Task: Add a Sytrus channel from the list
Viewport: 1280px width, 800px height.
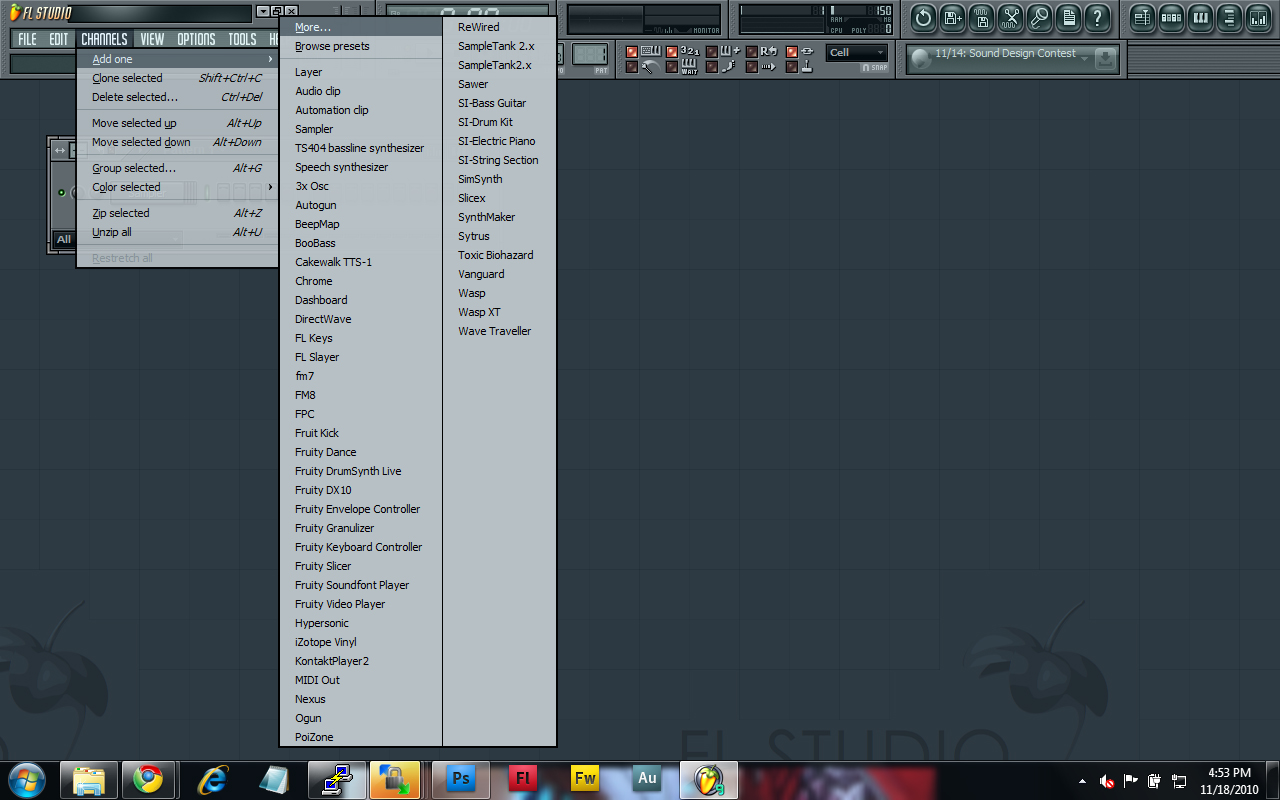Action: [473, 236]
